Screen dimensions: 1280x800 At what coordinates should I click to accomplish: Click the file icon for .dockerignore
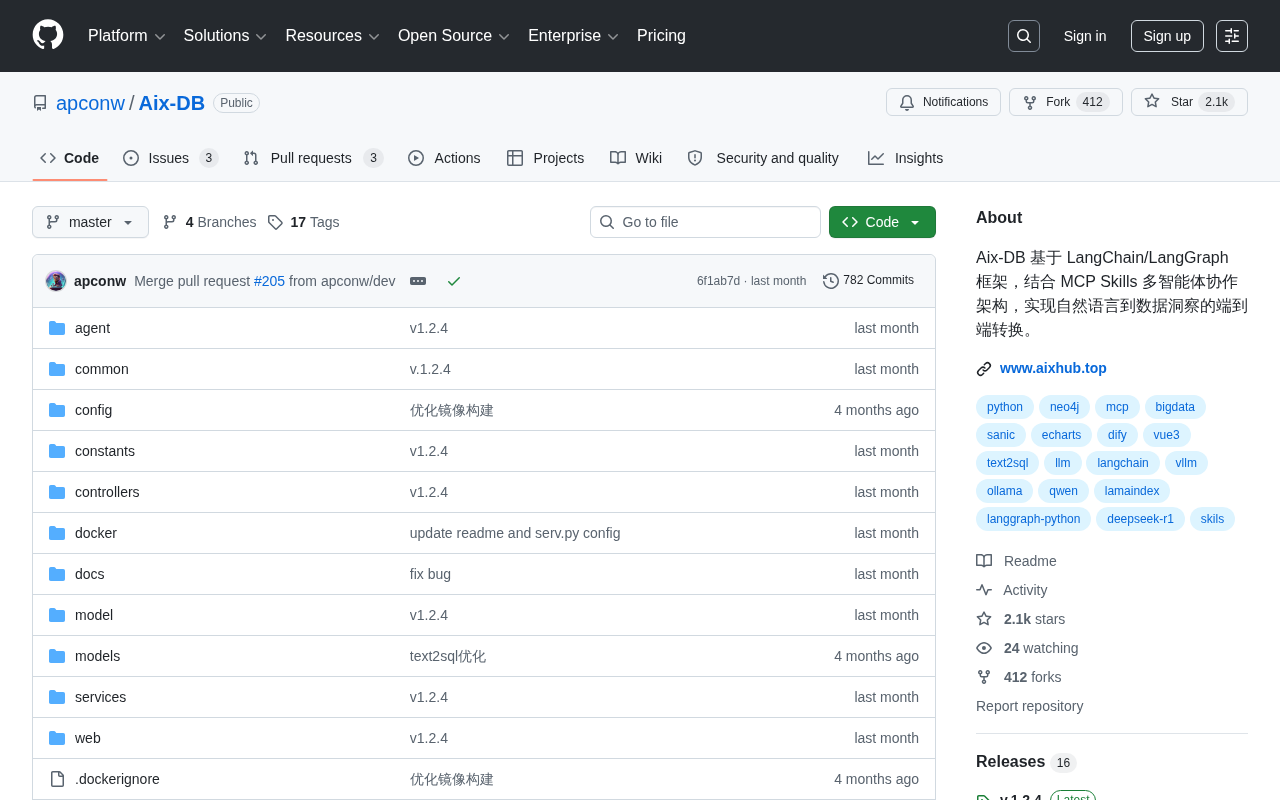57,779
